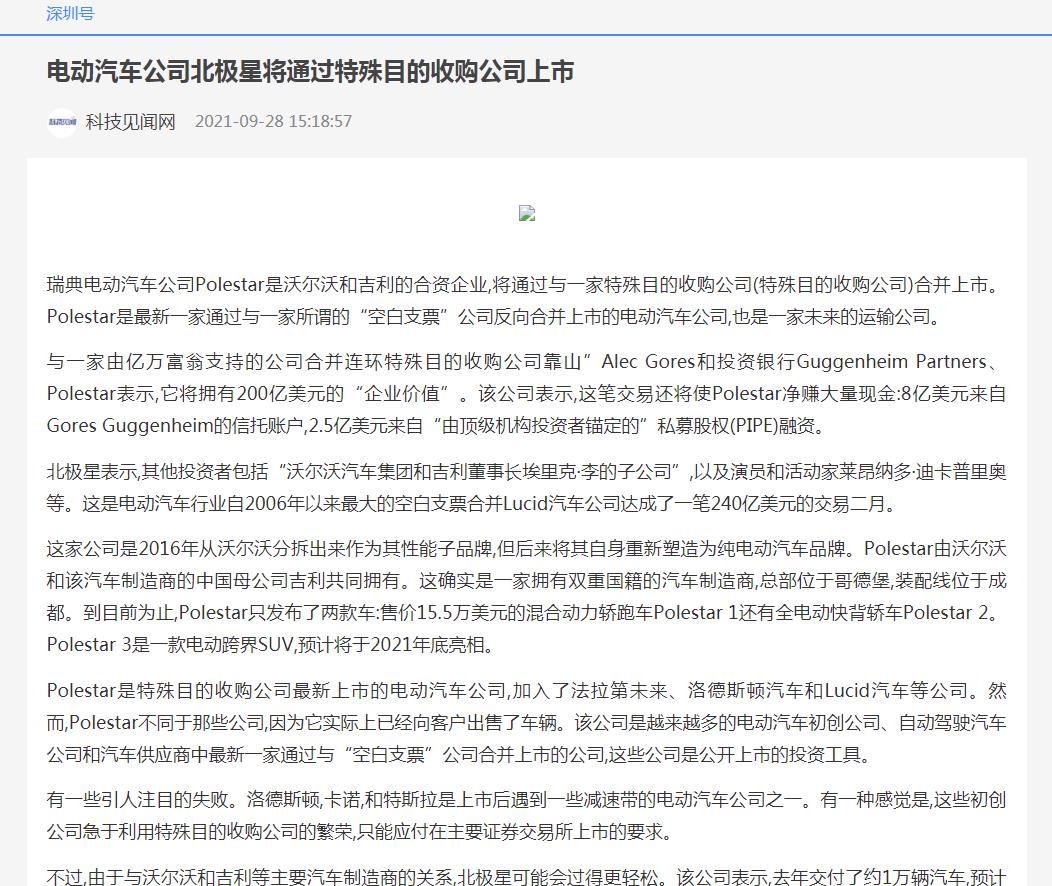Click the article headline 电动汽车公司北极星将通过特殊目的收购公司上市

pyautogui.click(x=310, y=71)
